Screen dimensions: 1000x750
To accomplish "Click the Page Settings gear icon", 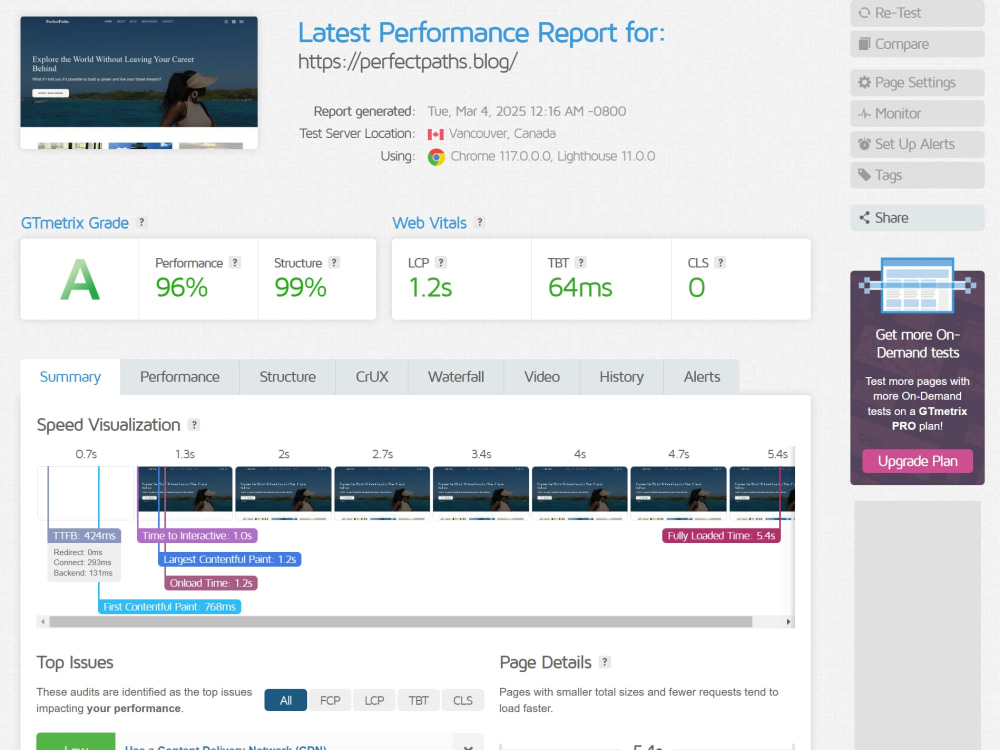I will [864, 82].
